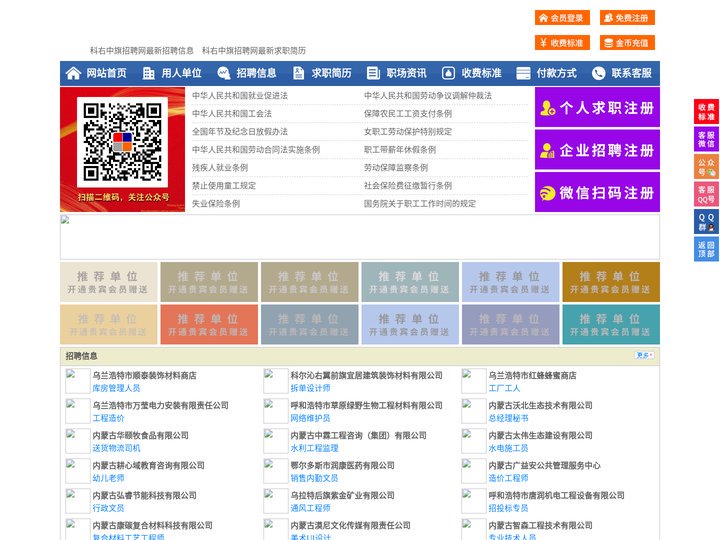Click the teal 推荐单位 tile
Image resolution: width=720 pixels, height=540 pixels.
point(611,324)
